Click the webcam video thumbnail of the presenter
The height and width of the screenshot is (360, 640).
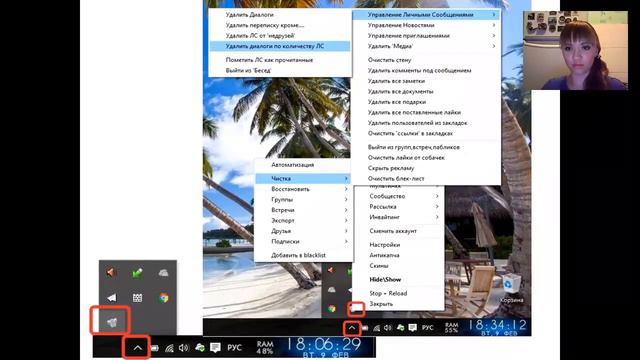[x=576, y=51]
